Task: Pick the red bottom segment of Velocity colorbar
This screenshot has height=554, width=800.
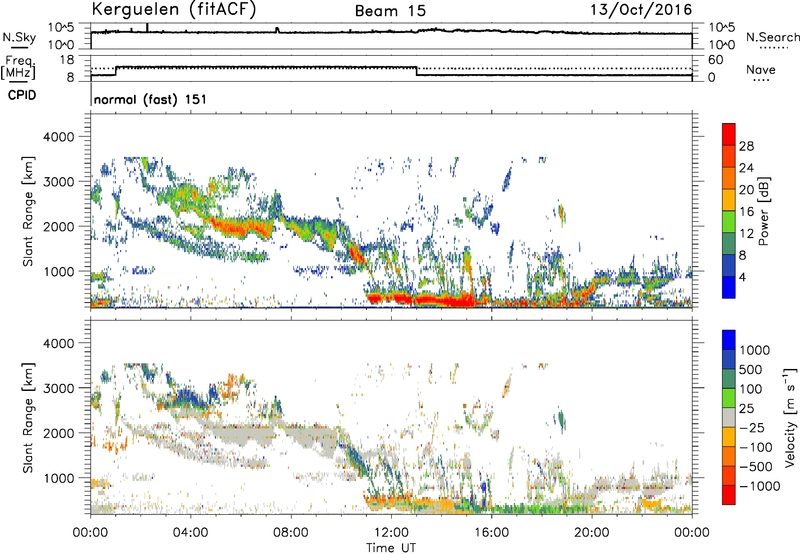Action: point(729,495)
